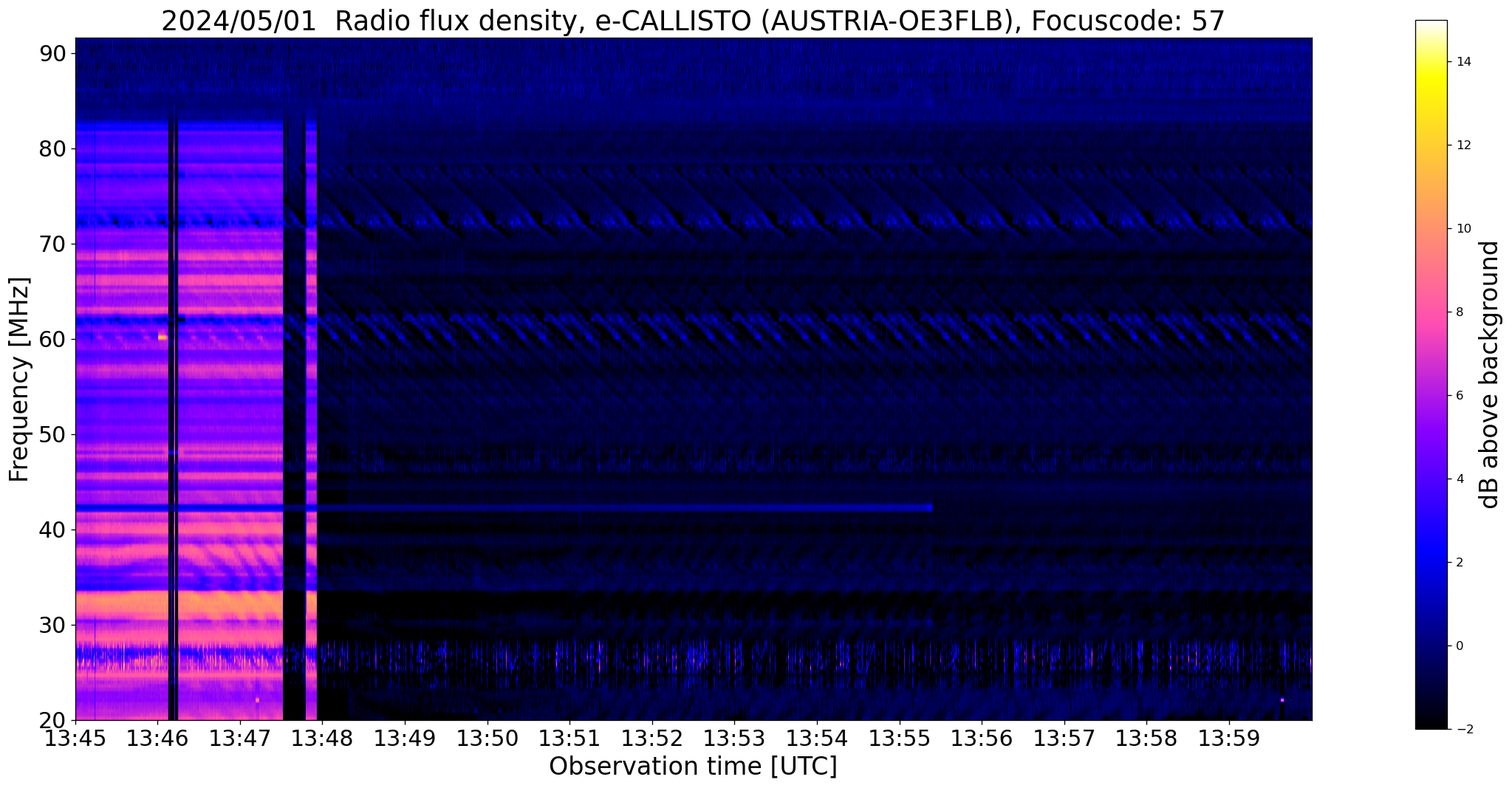Click the 13:55 time tick label
The height and width of the screenshot is (788, 1512).
(x=899, y=739)
